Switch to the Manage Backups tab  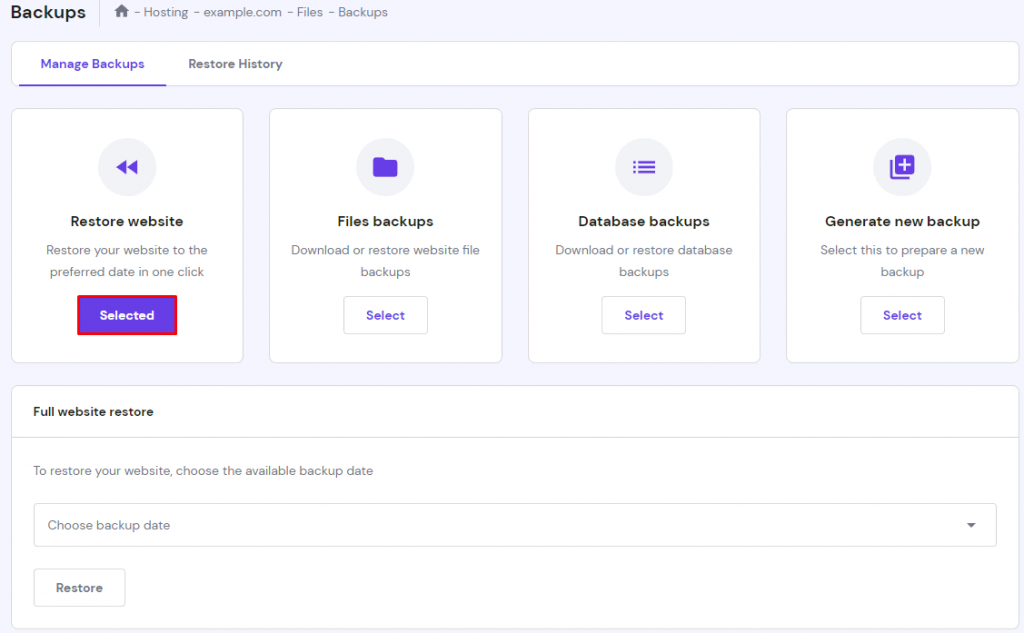pos(92,64)
